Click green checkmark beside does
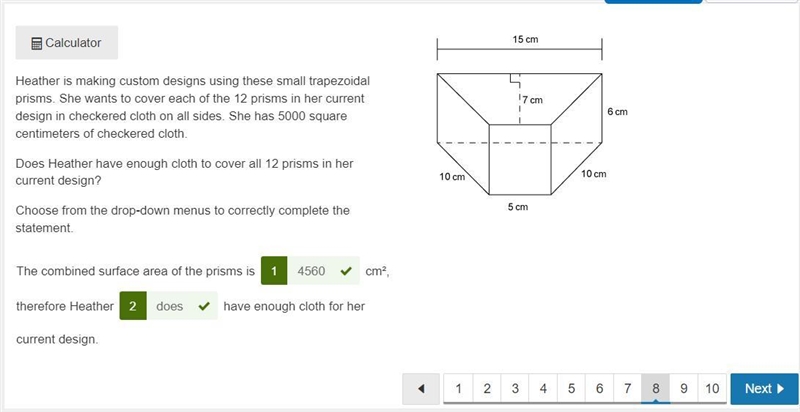Viewport: 800px width, 412px height. pos(204,306)
